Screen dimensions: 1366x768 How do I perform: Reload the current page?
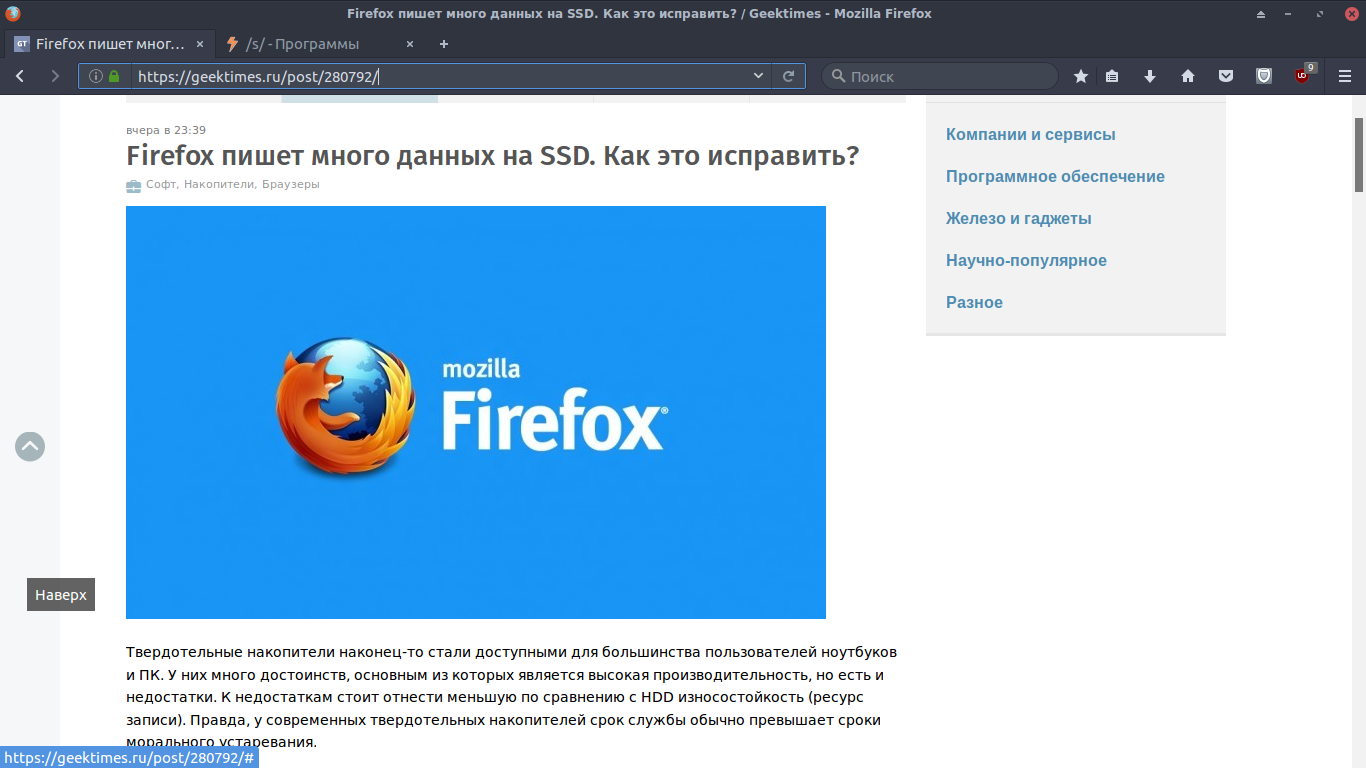click(x=788, y=76)
